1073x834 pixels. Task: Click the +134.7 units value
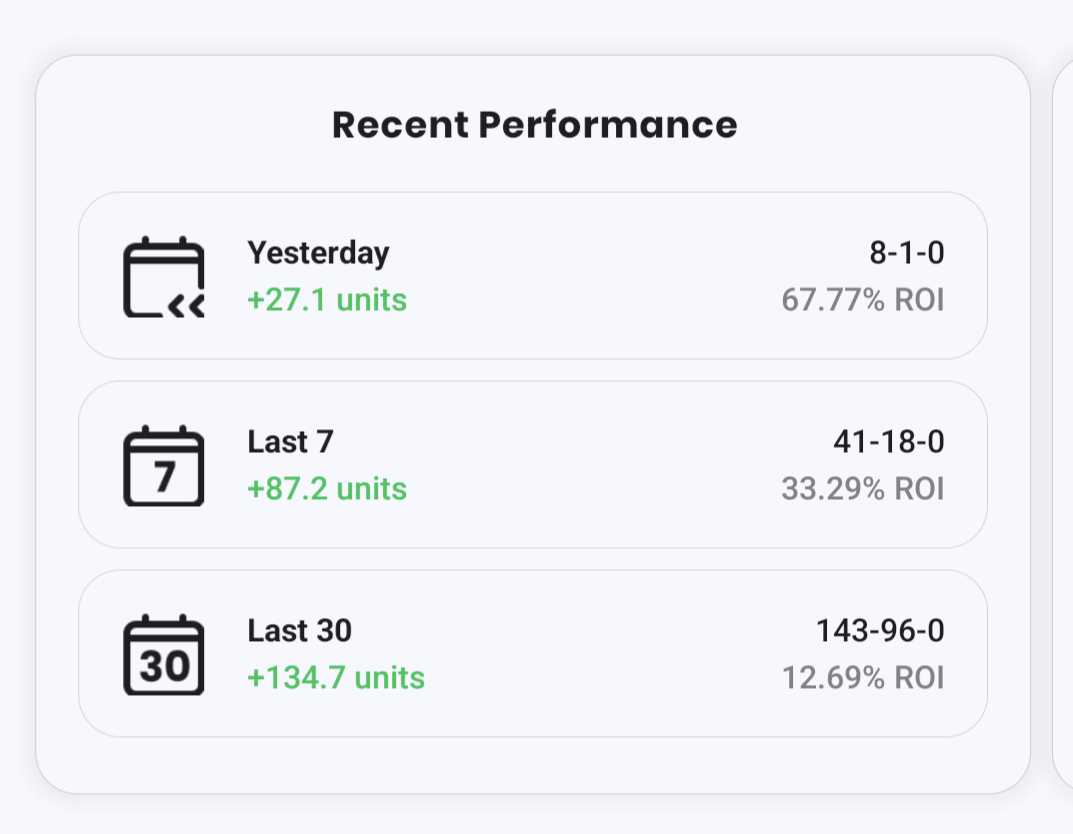[x=336, y=678]
